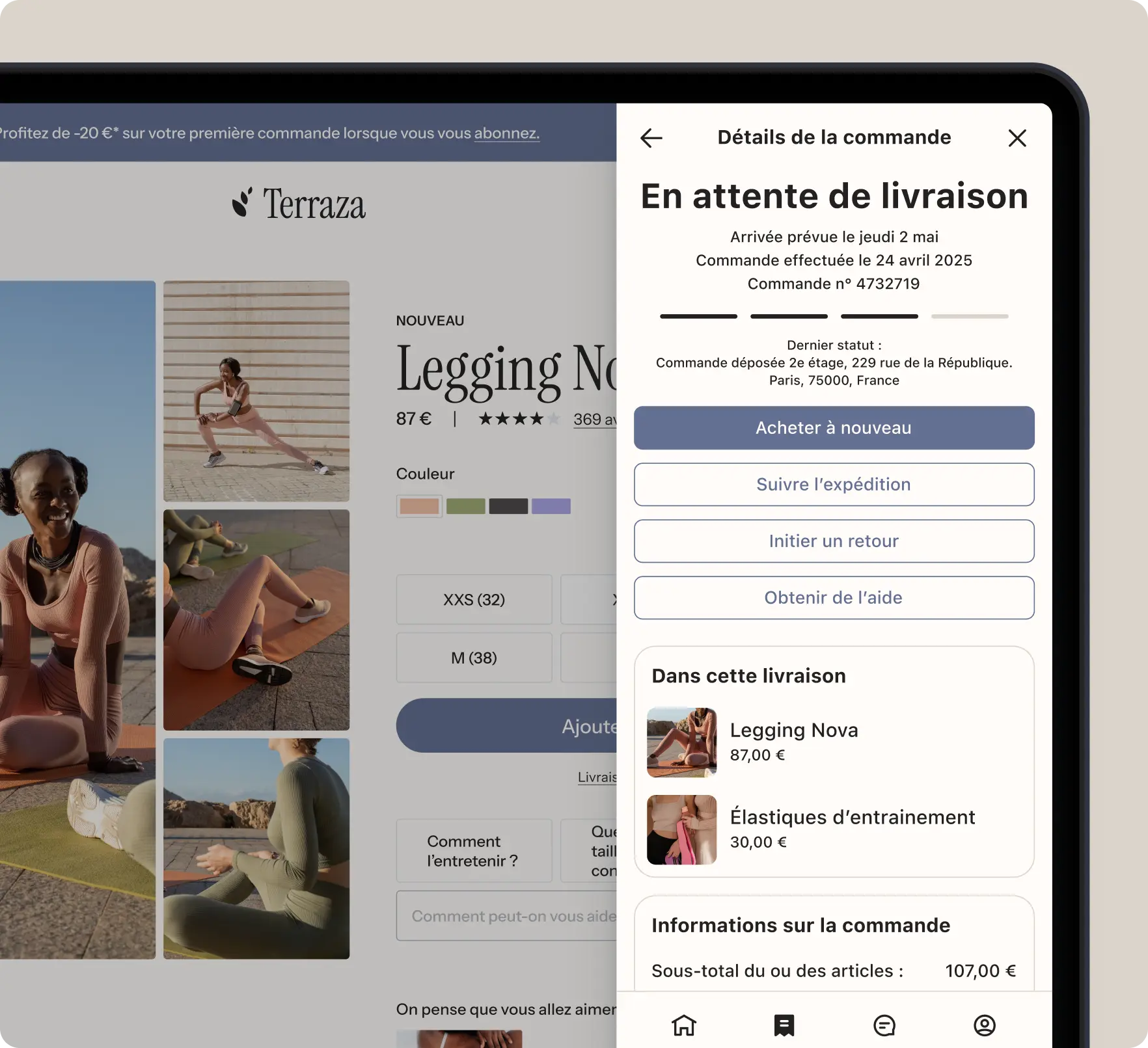Select the pink color swatch
This screenshot has width=1148, height=1048.
click(419, 506)
